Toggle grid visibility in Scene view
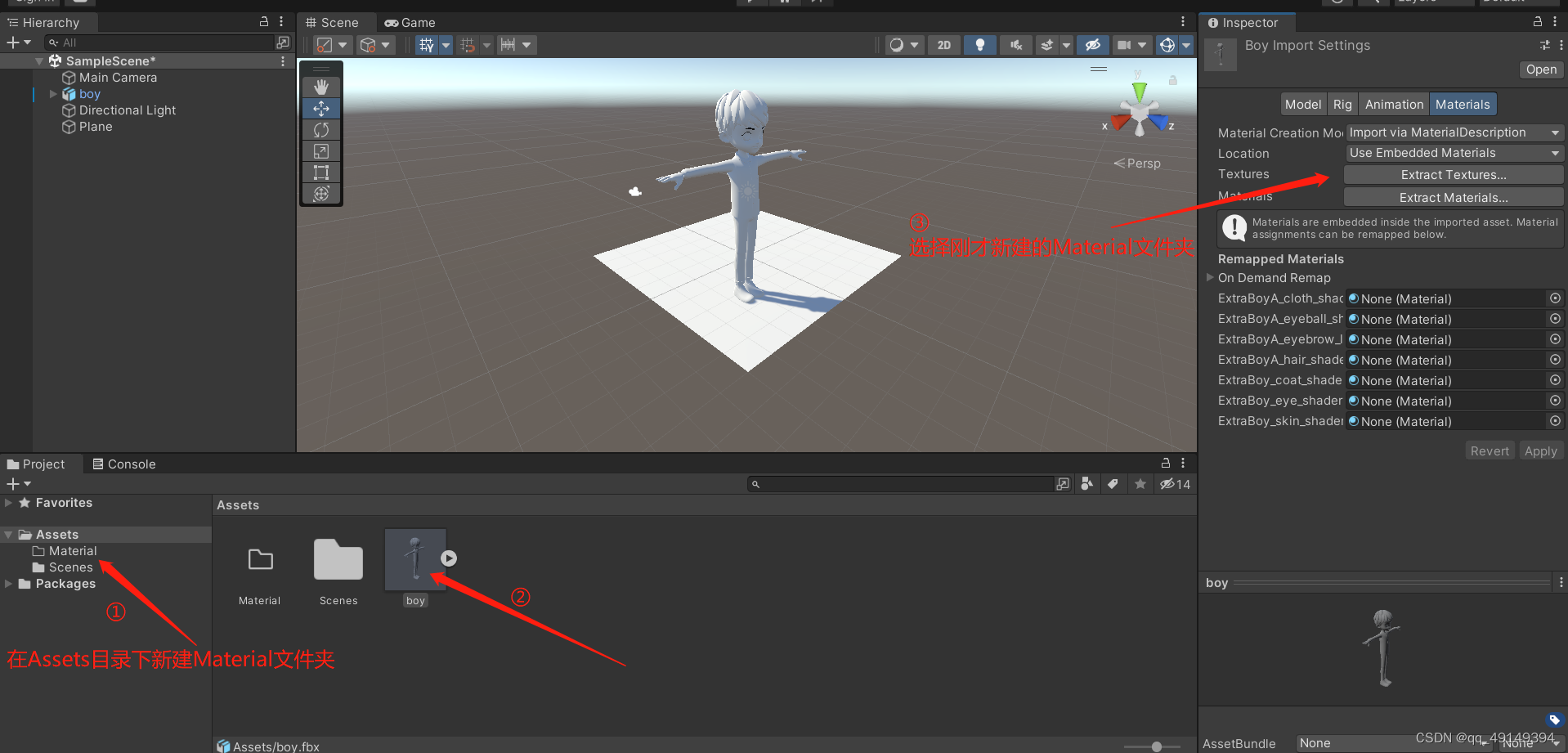This screenshot has height=753, width=1568. click(427, 45)
